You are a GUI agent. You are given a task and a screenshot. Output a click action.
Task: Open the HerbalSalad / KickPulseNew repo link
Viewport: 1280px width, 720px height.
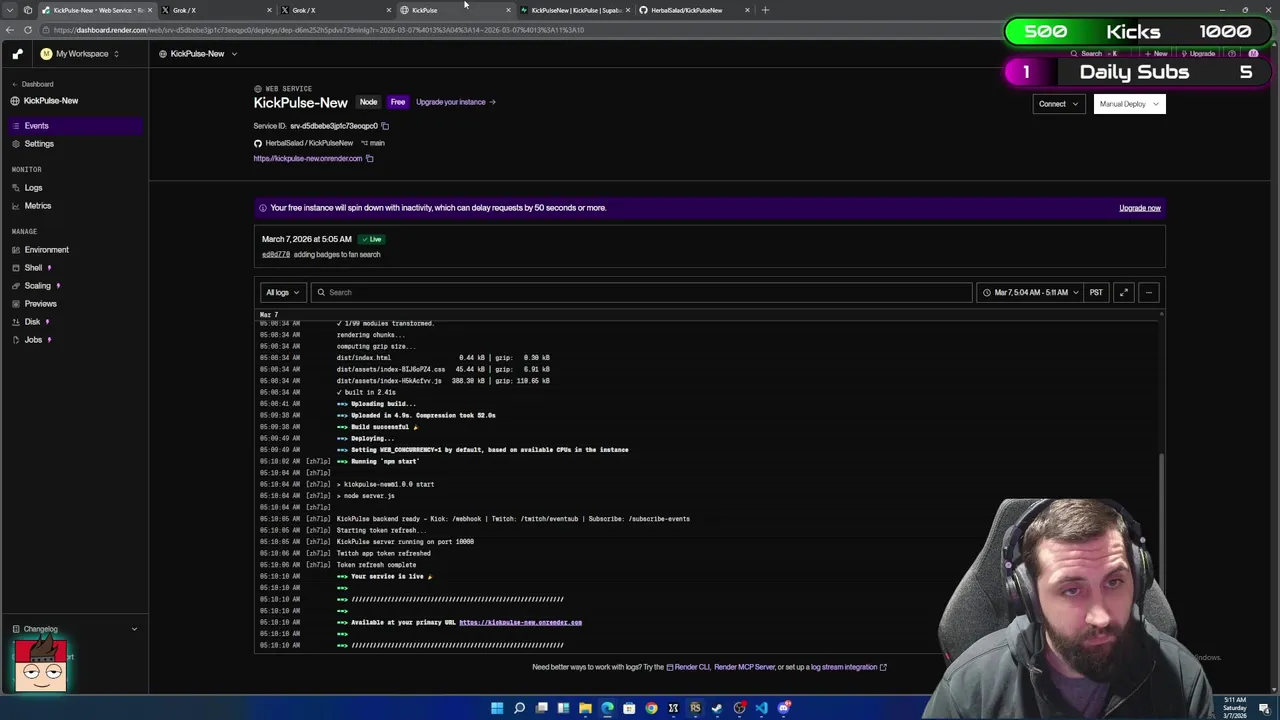[309, 143]
